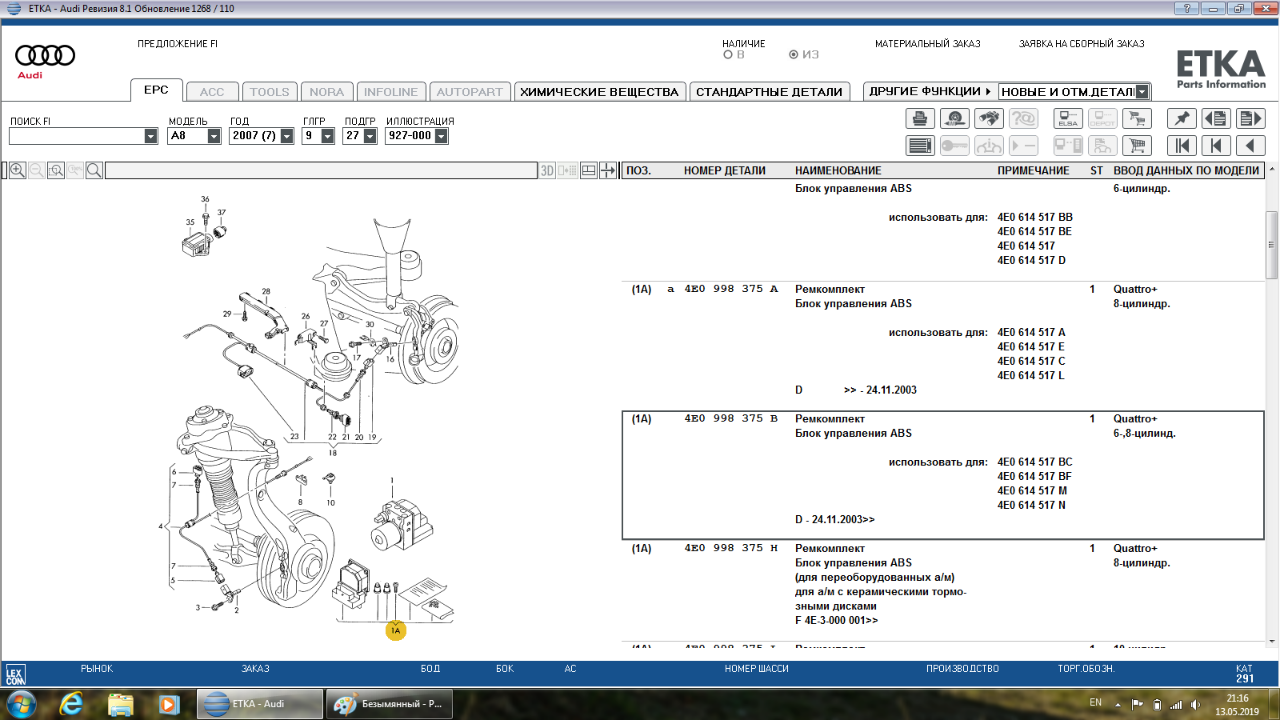Click ПРЕДЛОЖЕНИЕ FI label
1280x720 pixels.
point(177,44)
